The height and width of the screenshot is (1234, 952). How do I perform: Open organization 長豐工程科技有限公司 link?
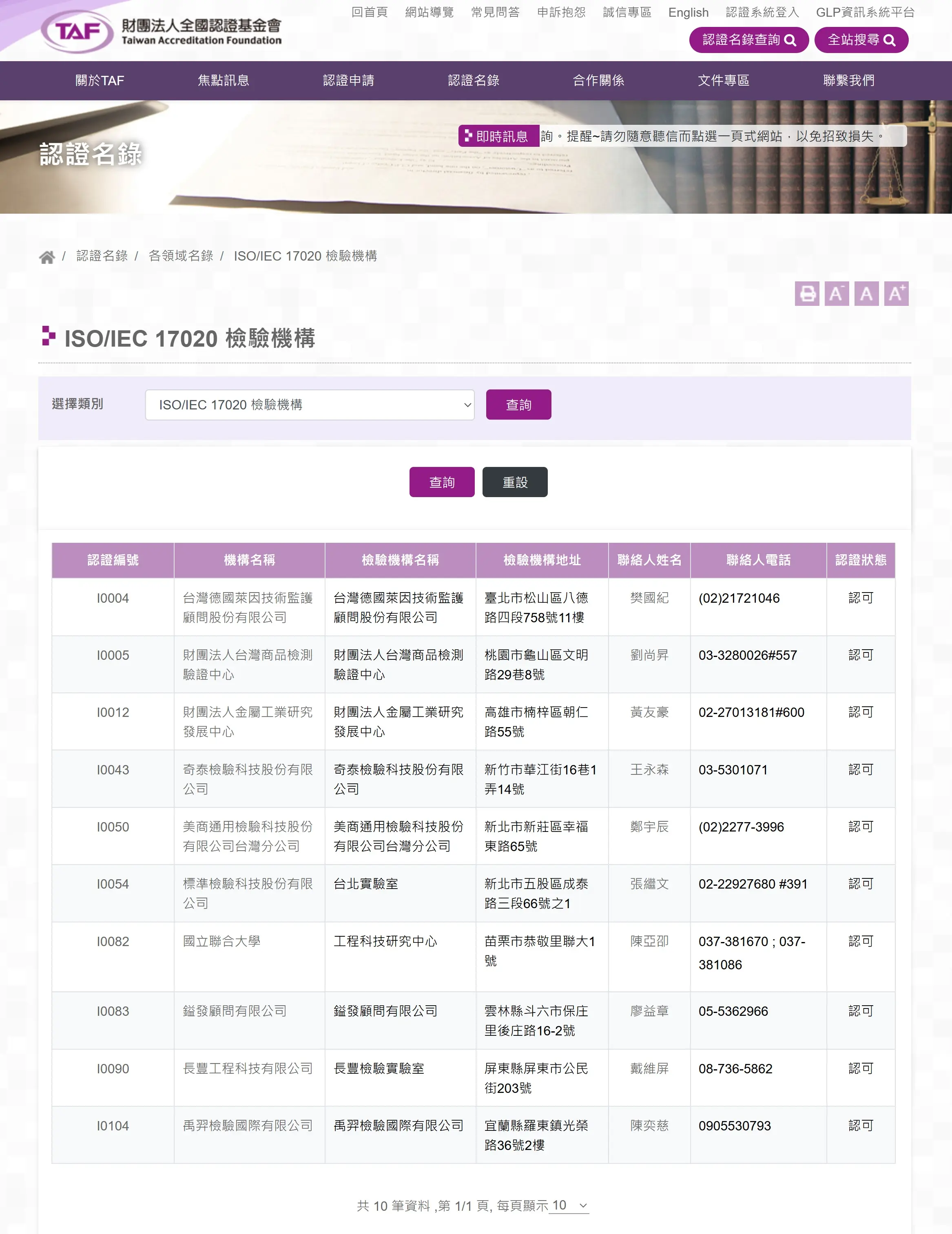click(248, 1068)
